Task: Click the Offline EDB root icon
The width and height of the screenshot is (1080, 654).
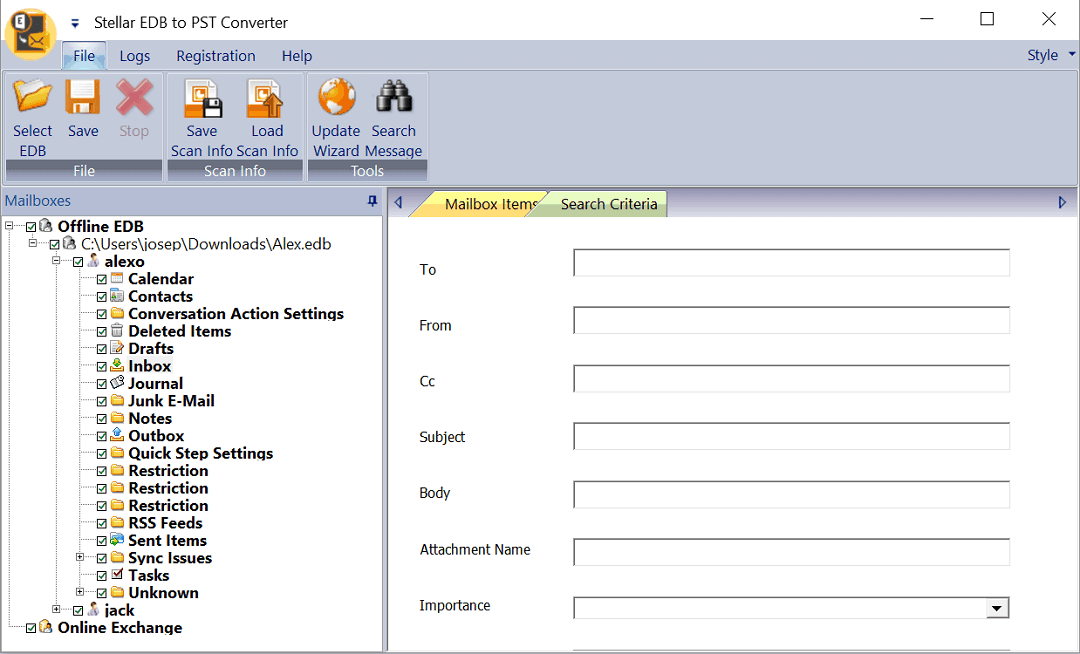Action: 46,226
